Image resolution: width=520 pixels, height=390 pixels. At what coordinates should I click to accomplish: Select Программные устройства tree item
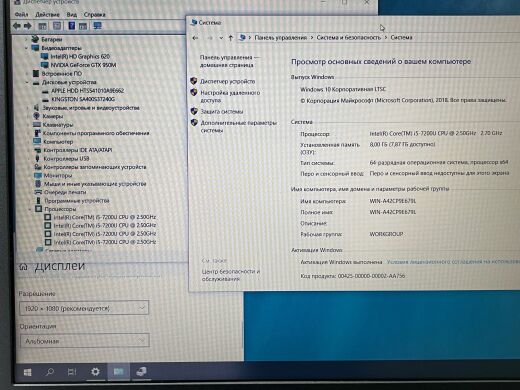point(77,201)
